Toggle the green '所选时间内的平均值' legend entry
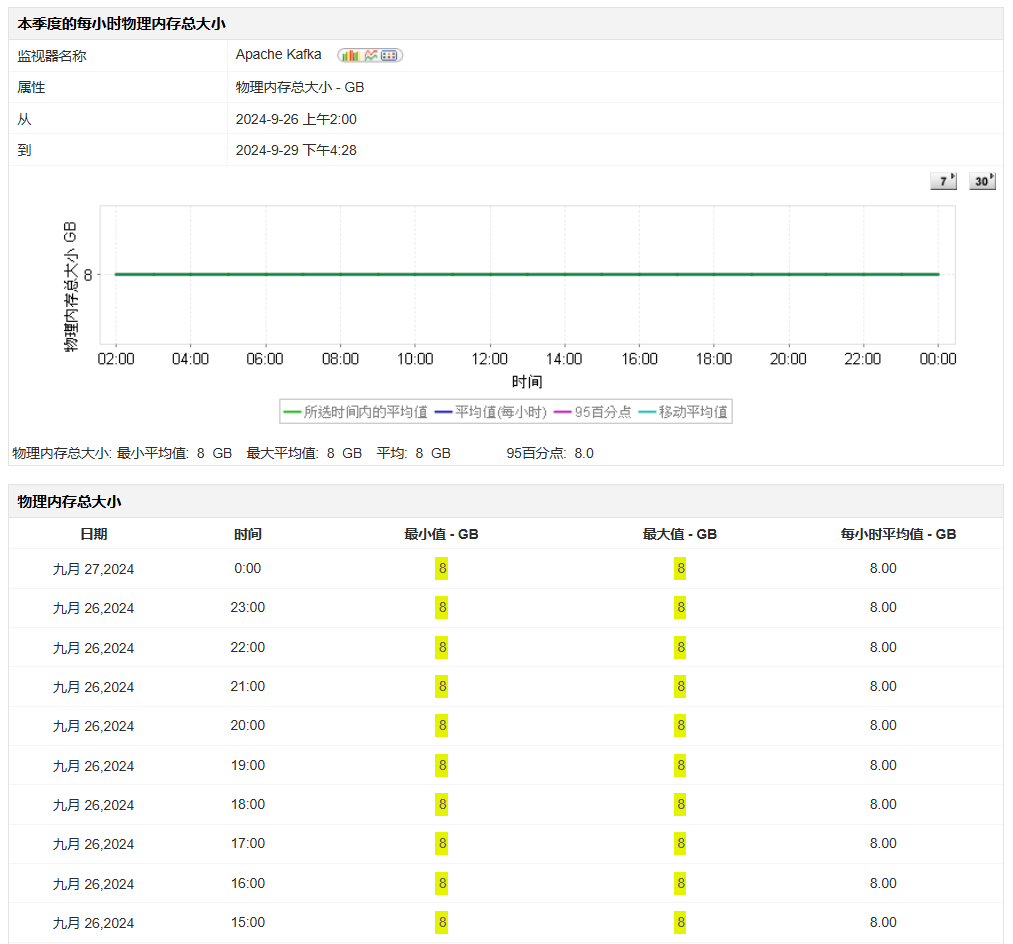The height and width of the screenshot is (944, 1013). (356, 412)
